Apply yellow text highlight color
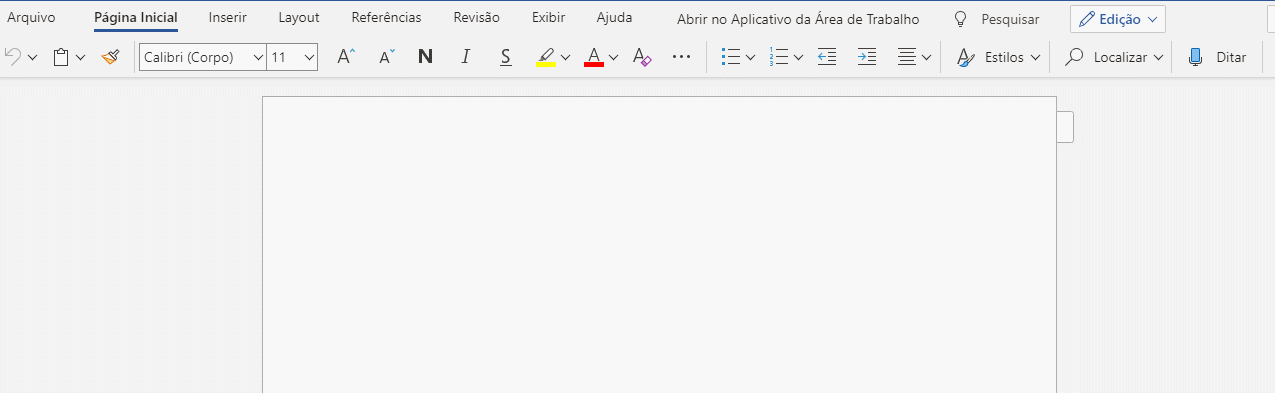The image size is (1275, 393). (x=546, y=57)
